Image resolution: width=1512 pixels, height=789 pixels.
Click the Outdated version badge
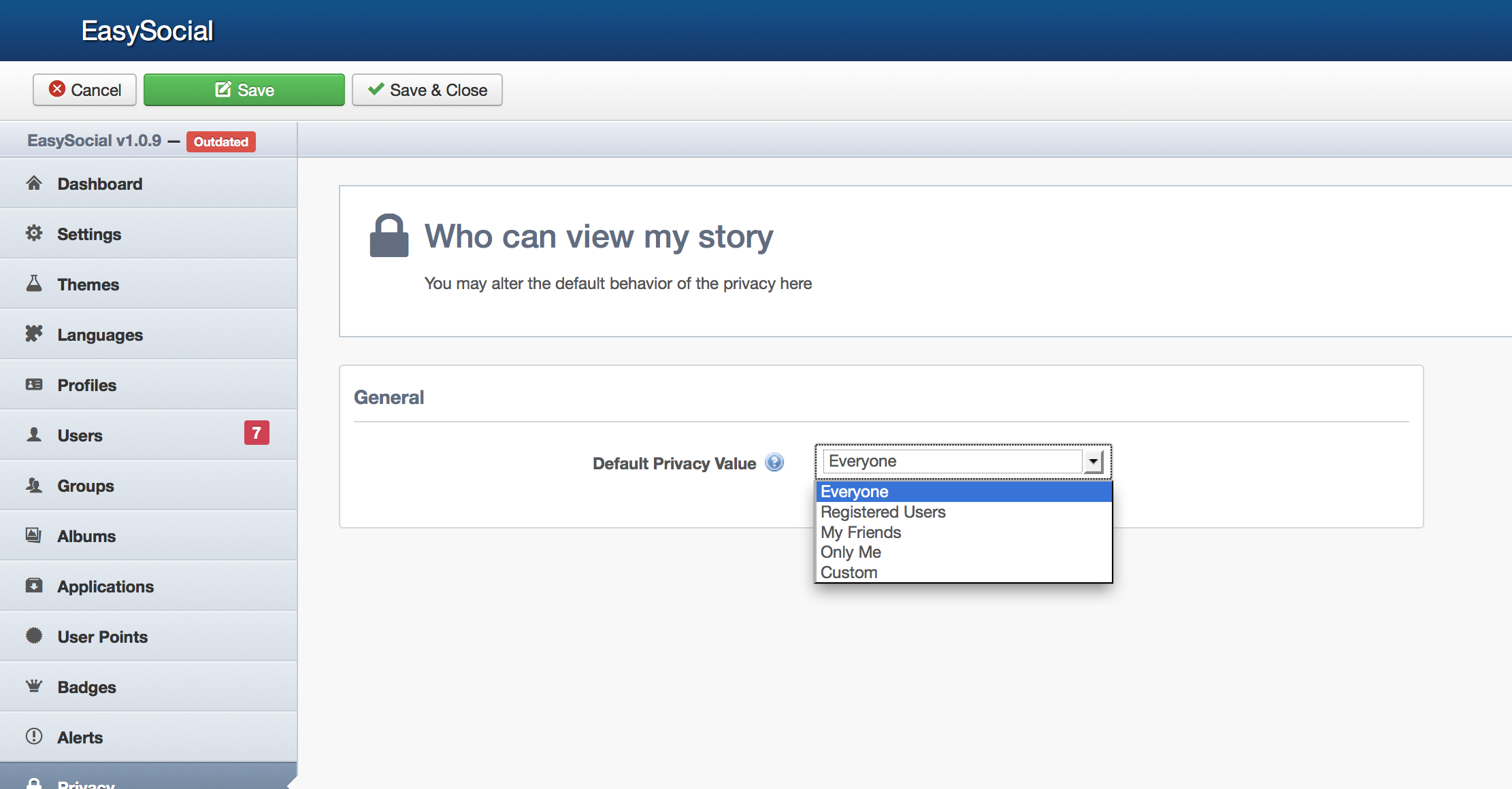pyautogui.click(x=221, y=141)
